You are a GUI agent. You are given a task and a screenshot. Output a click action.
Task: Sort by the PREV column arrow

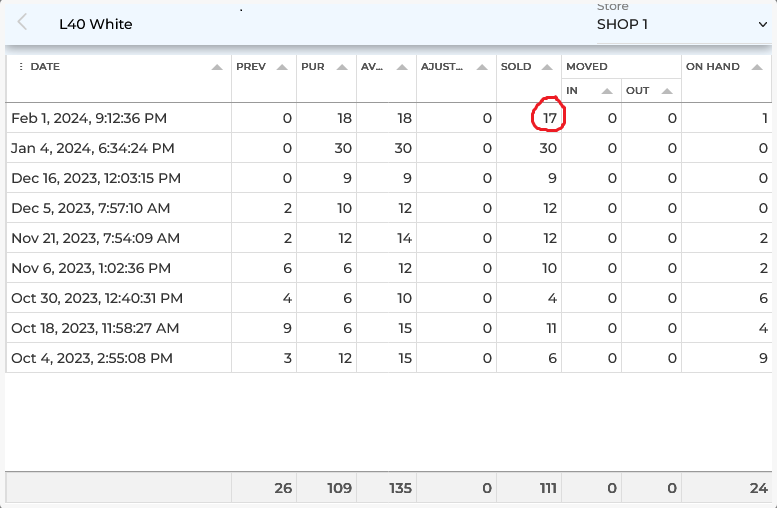coord(282,67)
